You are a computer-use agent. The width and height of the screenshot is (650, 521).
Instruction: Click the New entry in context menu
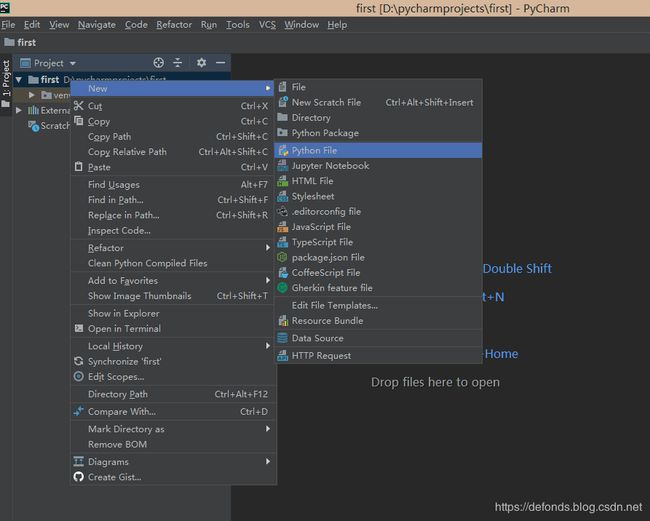pos(172,88)
